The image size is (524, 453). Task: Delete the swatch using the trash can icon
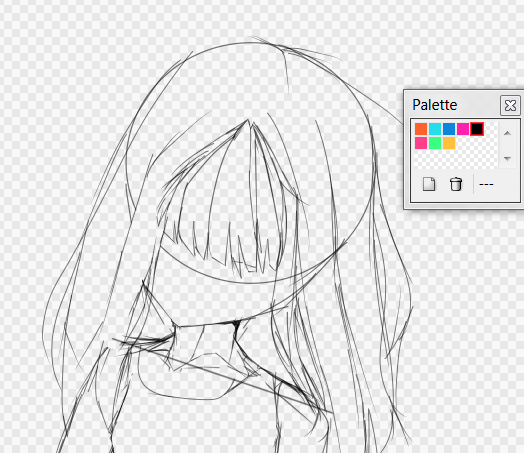(x=456, y=184)
